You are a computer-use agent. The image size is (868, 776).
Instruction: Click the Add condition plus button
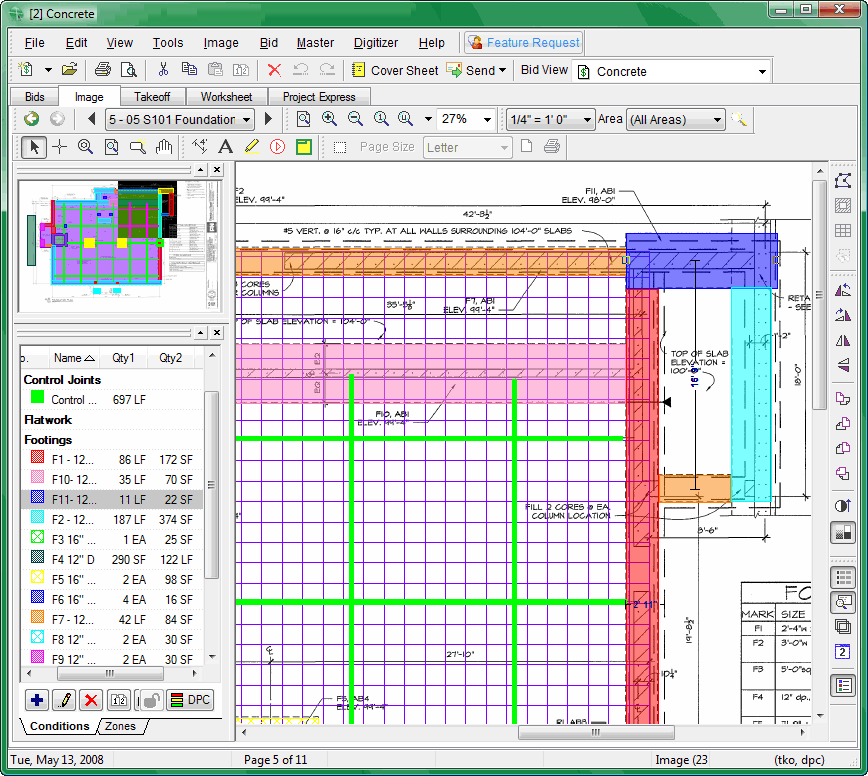click(37, 700)
